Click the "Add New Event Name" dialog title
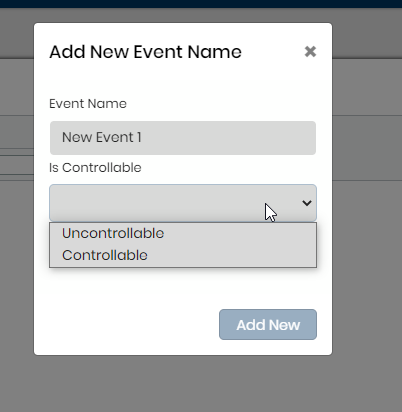Image resolution: width=402 pixels, height=412 pixels. [x=146, y=52]
